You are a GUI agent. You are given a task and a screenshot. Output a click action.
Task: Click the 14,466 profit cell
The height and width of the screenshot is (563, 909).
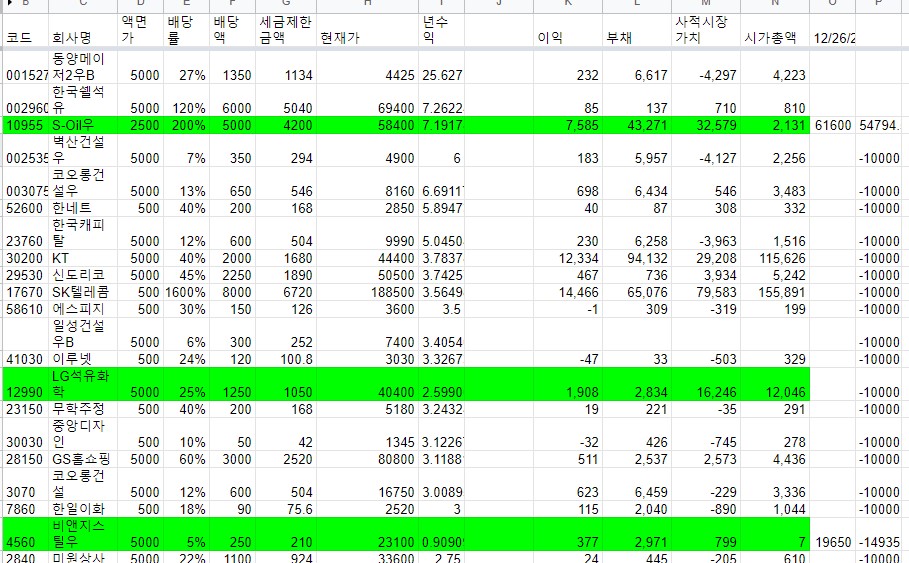click(x=568, y=292)
